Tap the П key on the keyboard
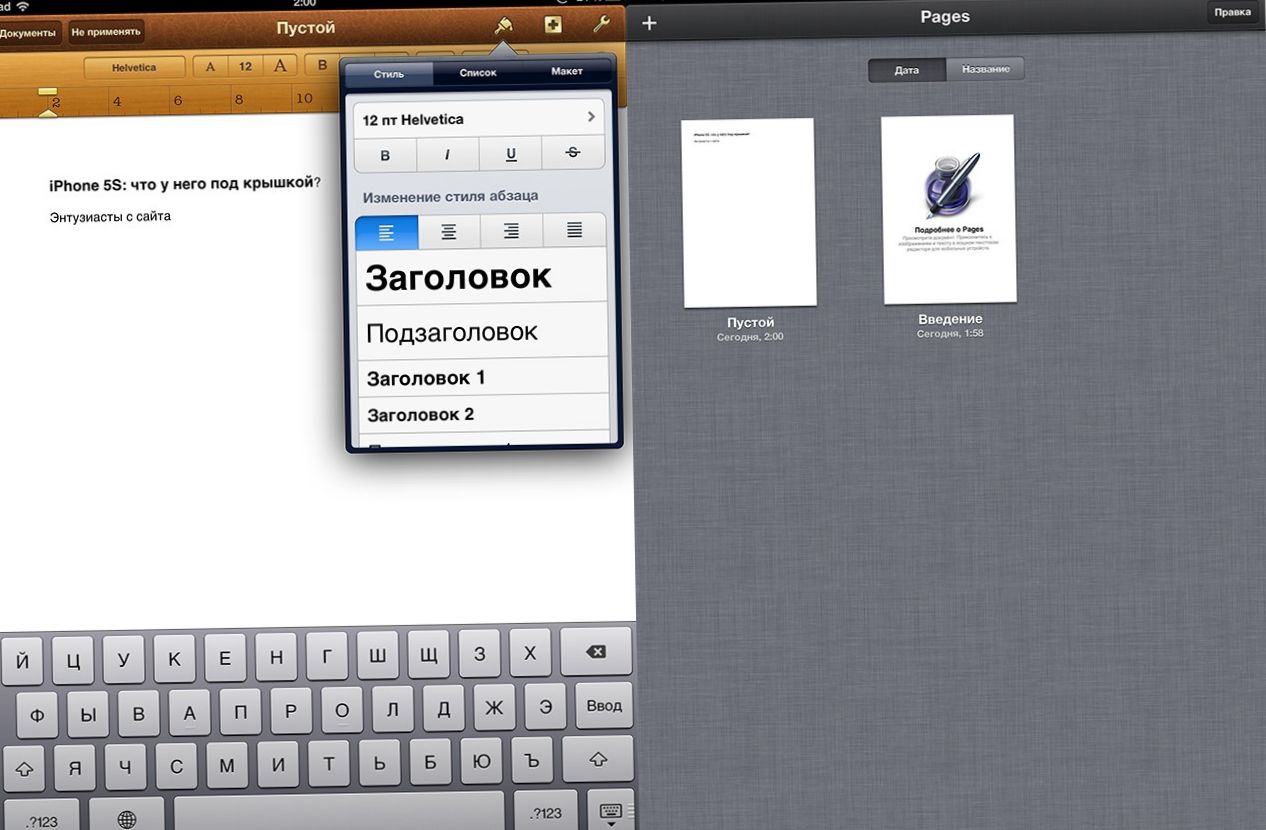Image resolution: width=1266 pixels, height=830 pixels. (240, 712)
